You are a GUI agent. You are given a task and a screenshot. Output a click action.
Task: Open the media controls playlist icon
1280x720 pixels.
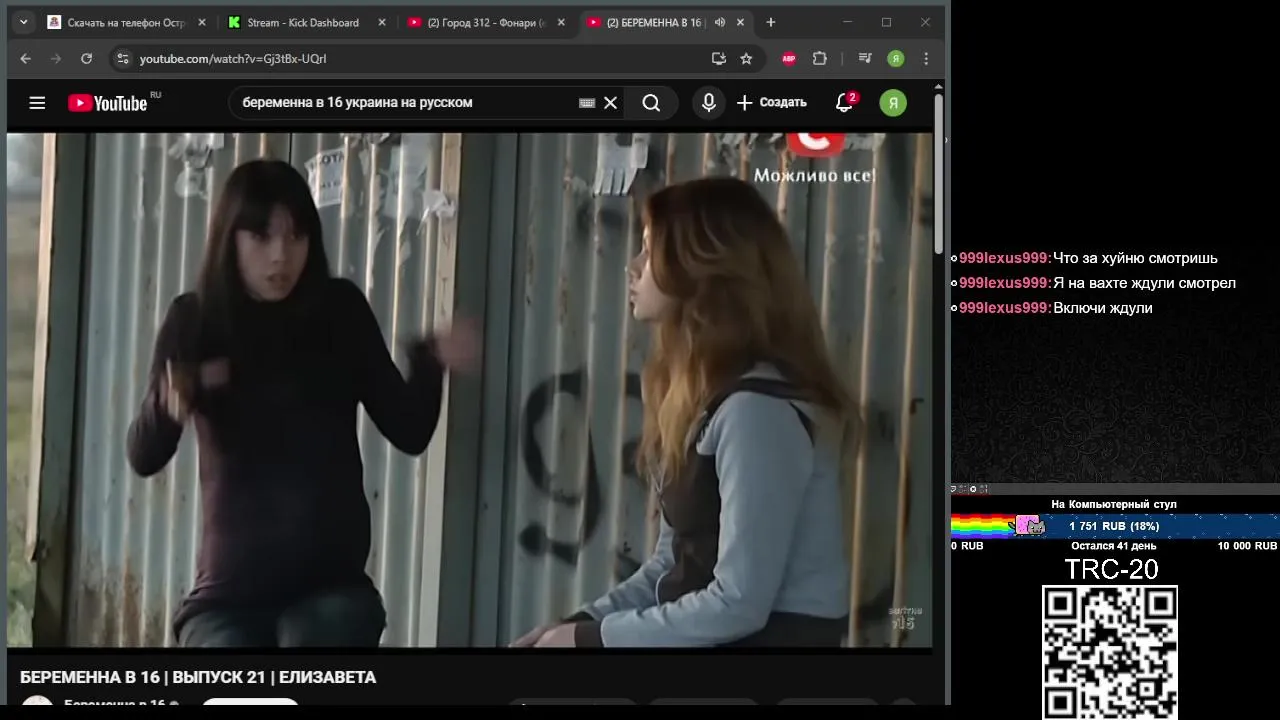(866, 59)
